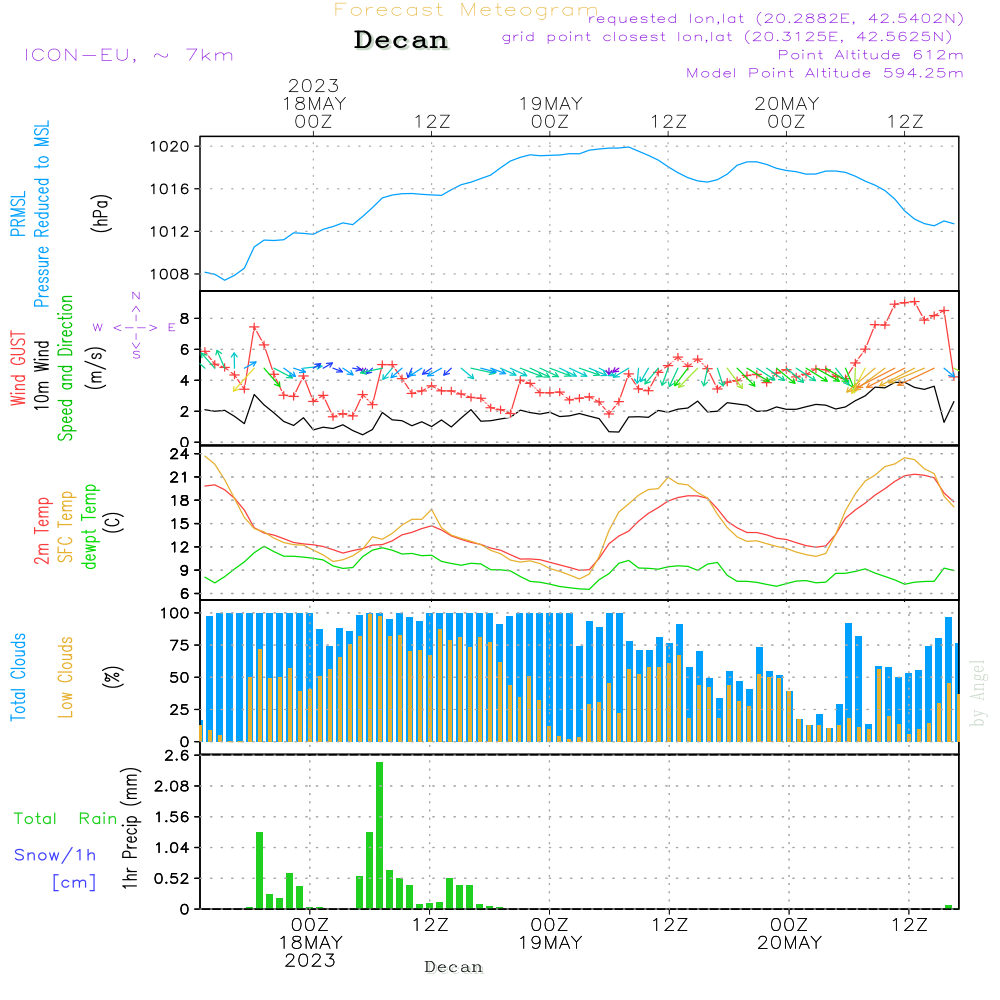Click the 'by Angel' vertical credit text

coord(978,693)
